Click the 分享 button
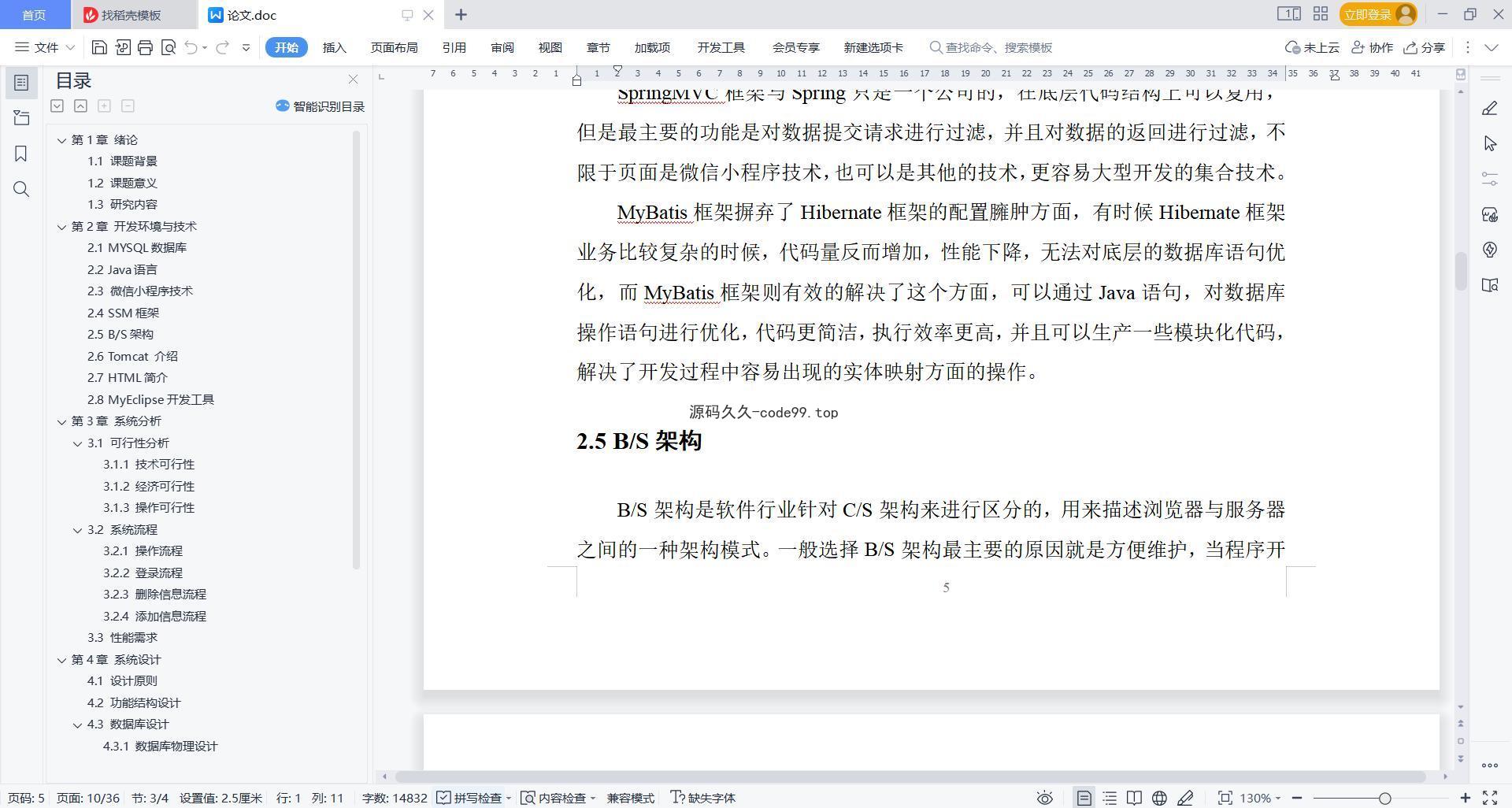 [x=1424, y=47]
